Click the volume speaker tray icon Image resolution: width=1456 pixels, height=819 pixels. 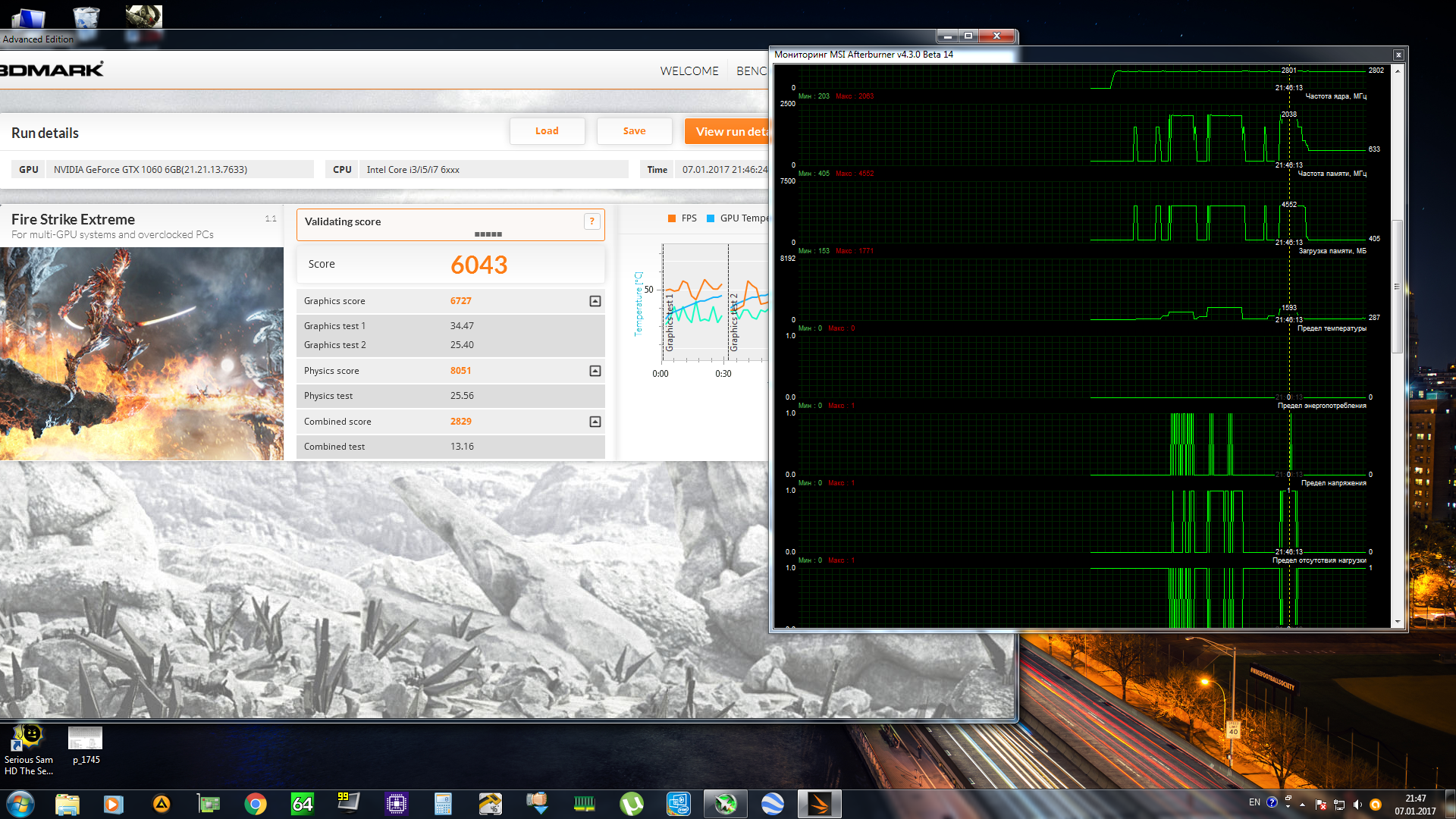click(1357, 805)
